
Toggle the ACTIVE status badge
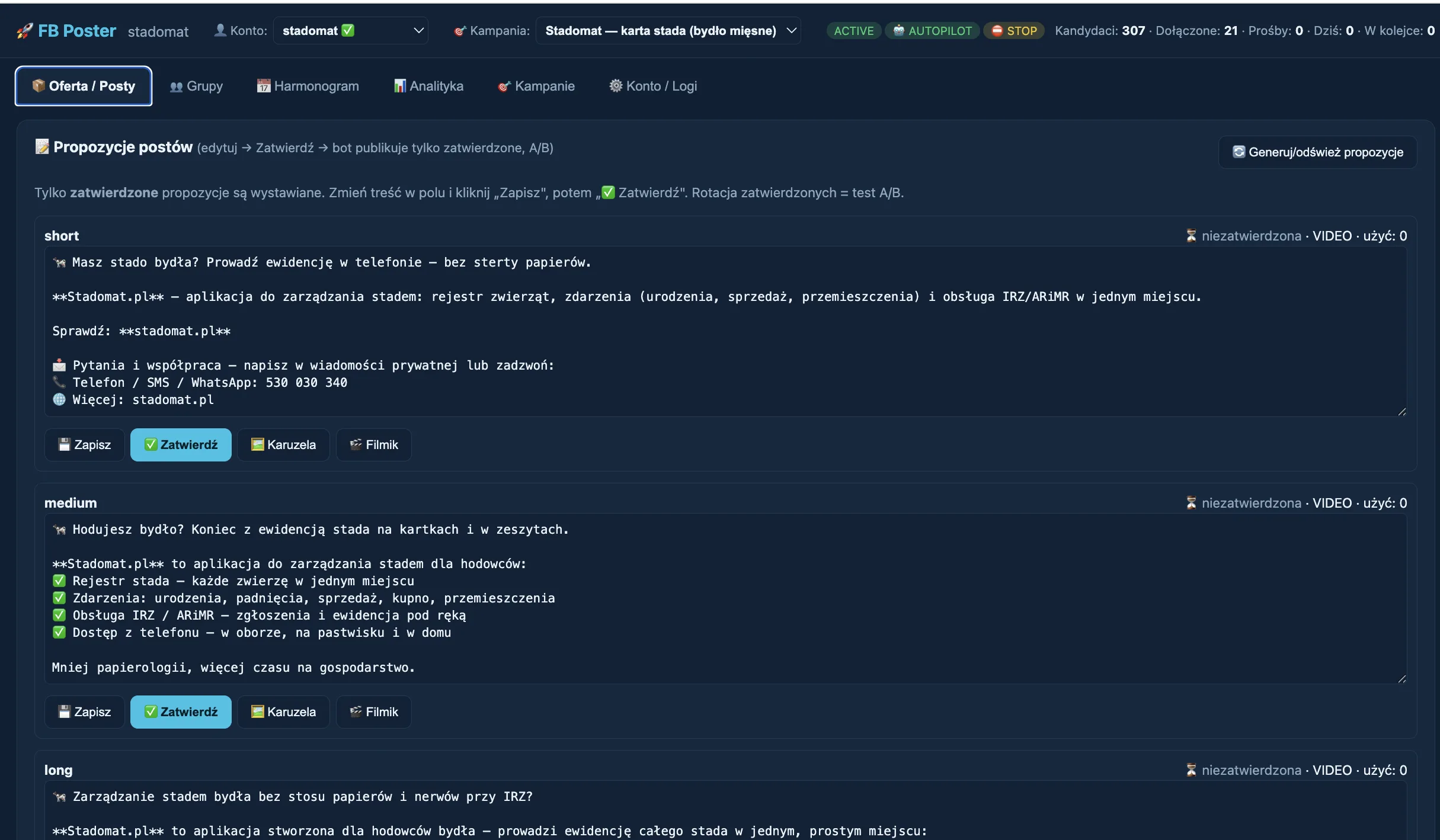click(854, 31)
